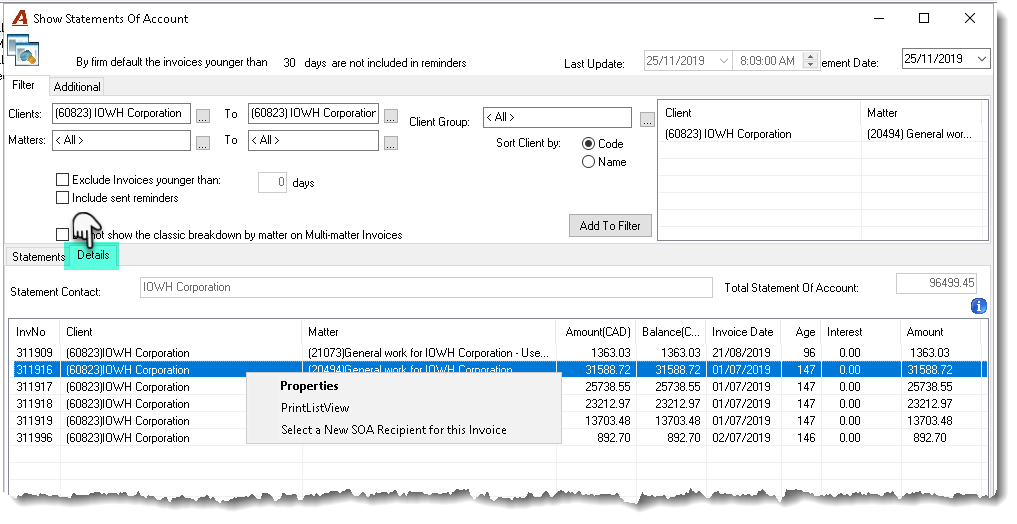Select Sort Client by Name radio button
The height and width of the screenshot is (524, 1017).
[588, 161]
